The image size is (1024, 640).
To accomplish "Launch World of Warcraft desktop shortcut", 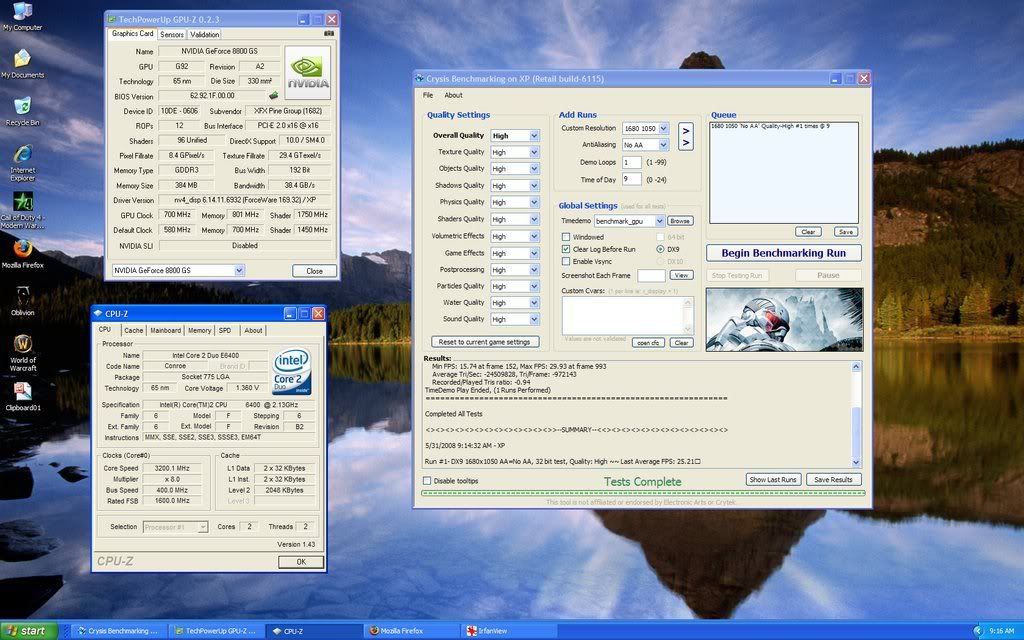I will point(23,353).
